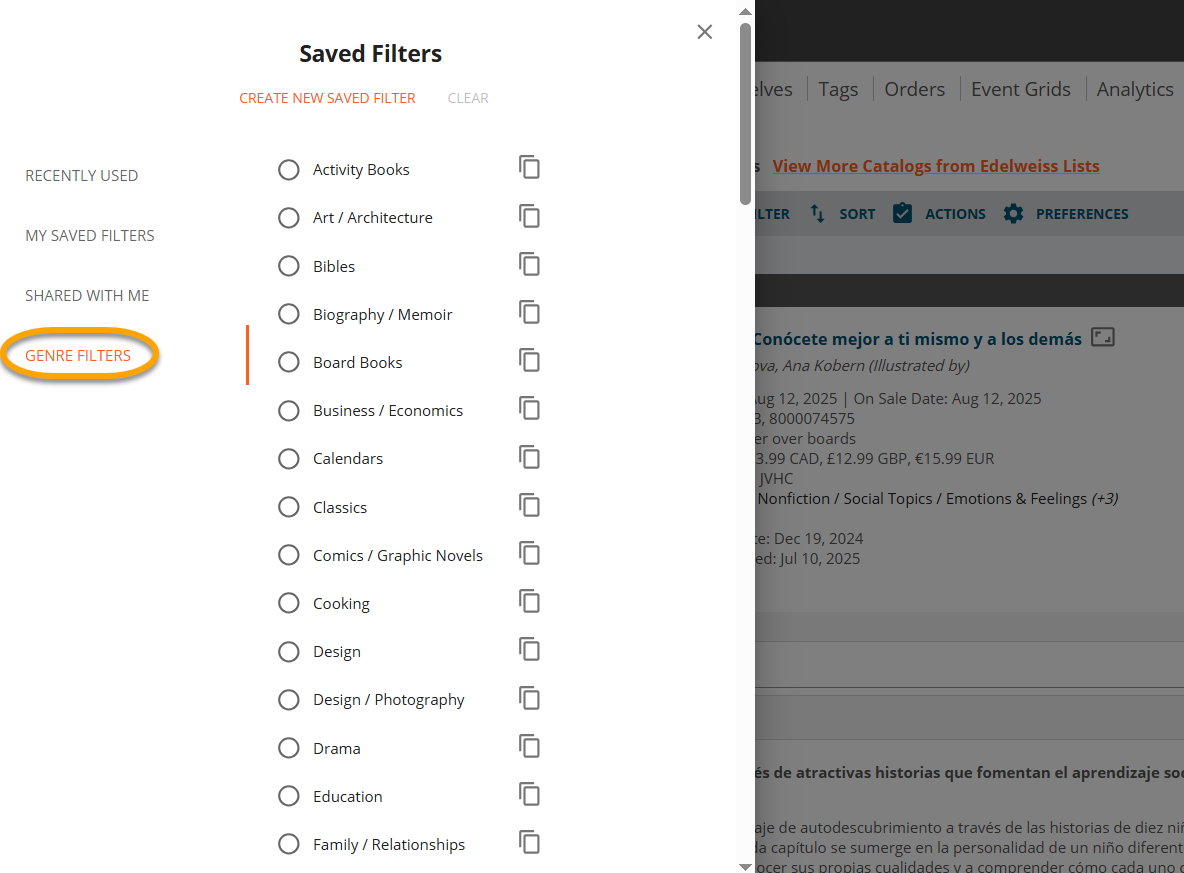Select the Business / Economics radio button
The image size is (1184, 873).
tap(288, 411)
